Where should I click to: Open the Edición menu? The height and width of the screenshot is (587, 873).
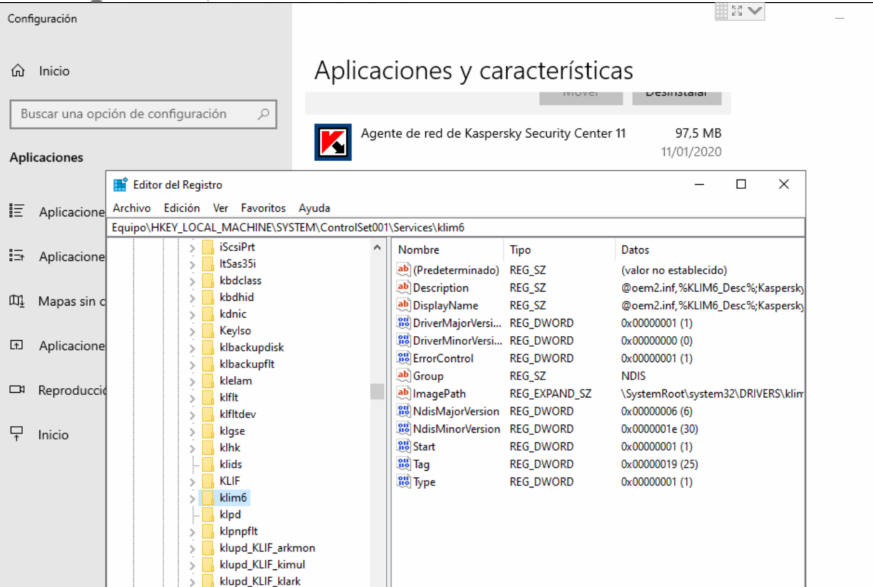click(x=182, y=208)
